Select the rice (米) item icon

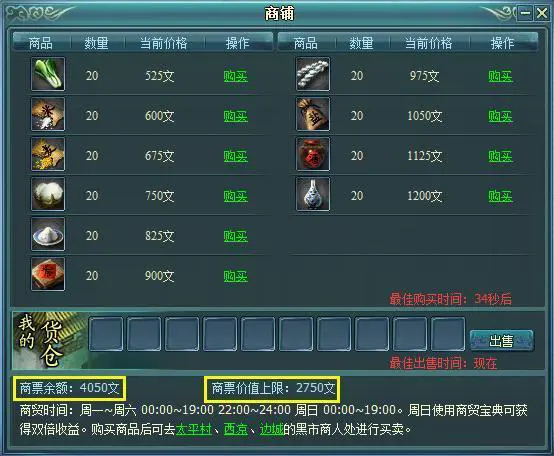(48, 114)
